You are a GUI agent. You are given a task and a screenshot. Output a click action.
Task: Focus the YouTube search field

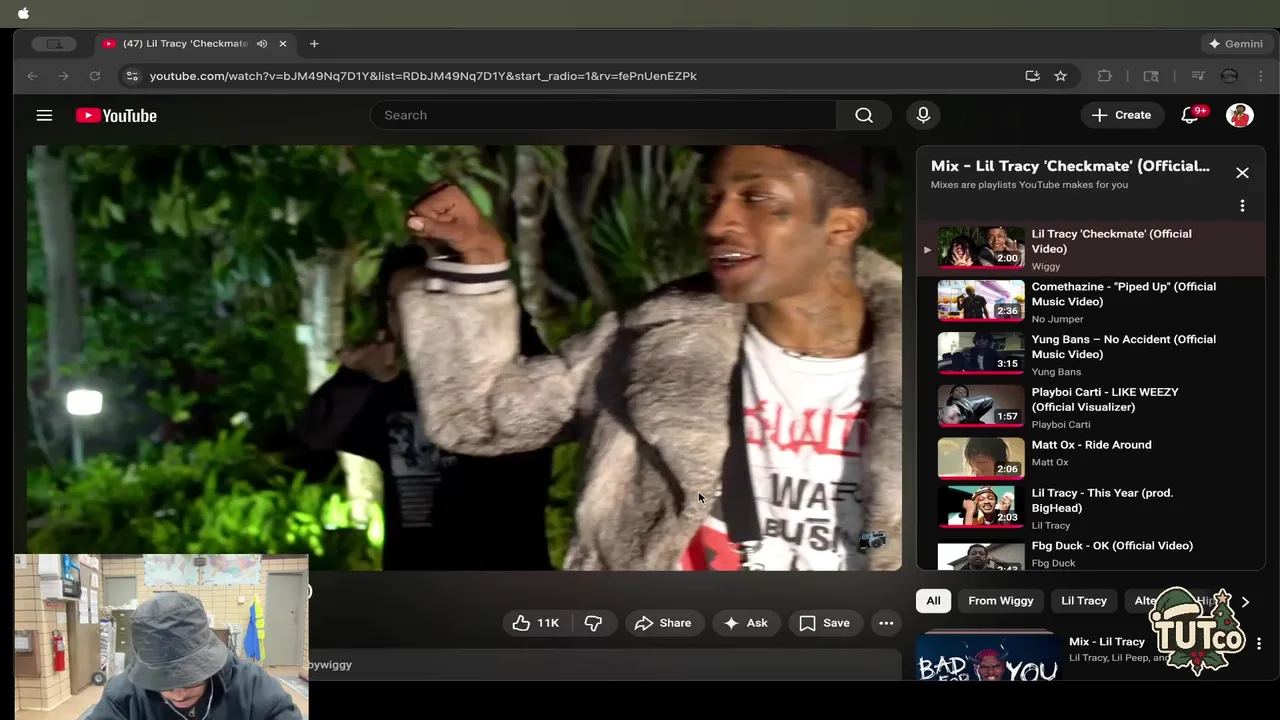tap(603, 115)
